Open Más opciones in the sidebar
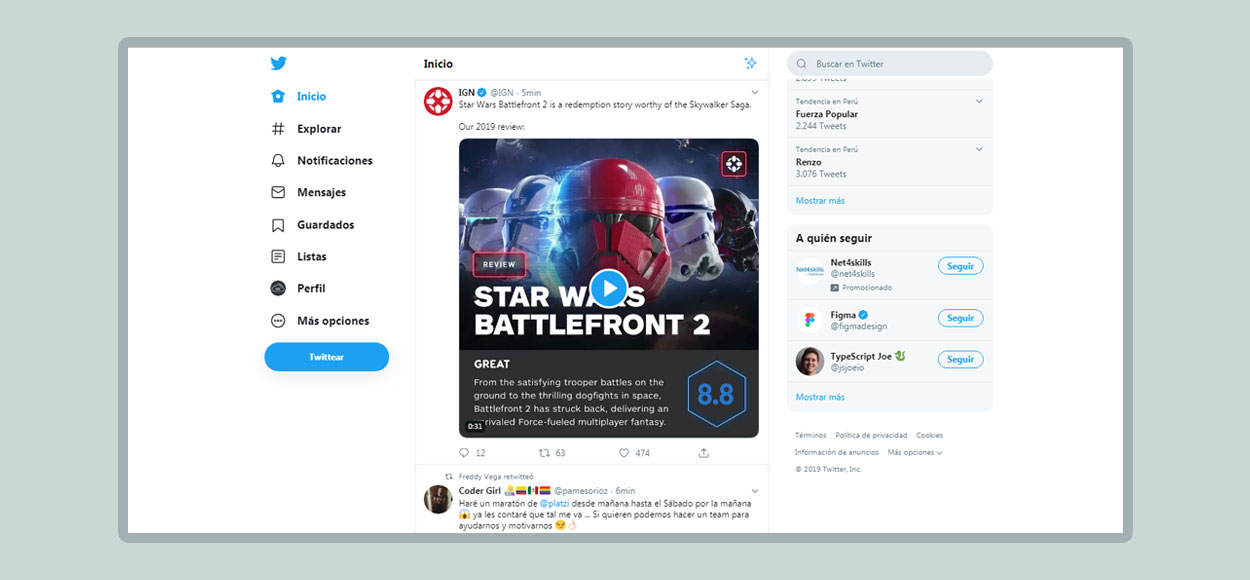The image size is (1250, 580). (x=333, y=321)
